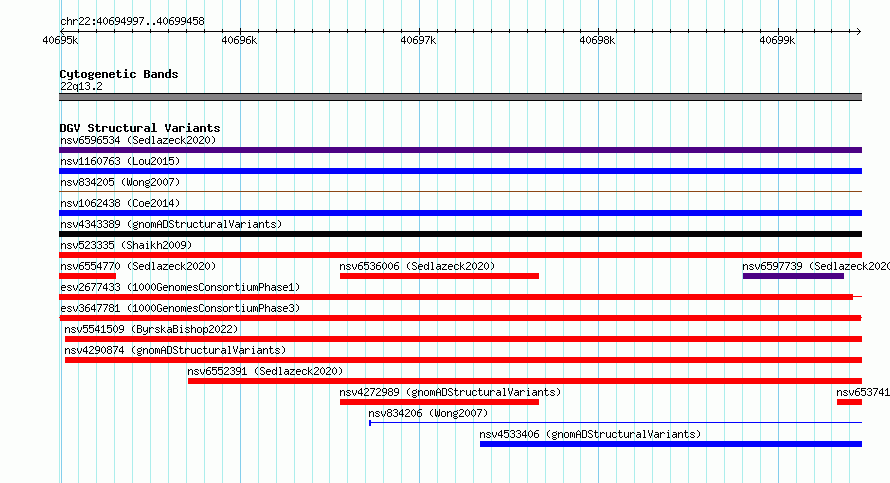Click esv3647781 1000GenomesConsortiumPhase3 label
Viewport: 890px width, 483px height.
tap(180, 308)
